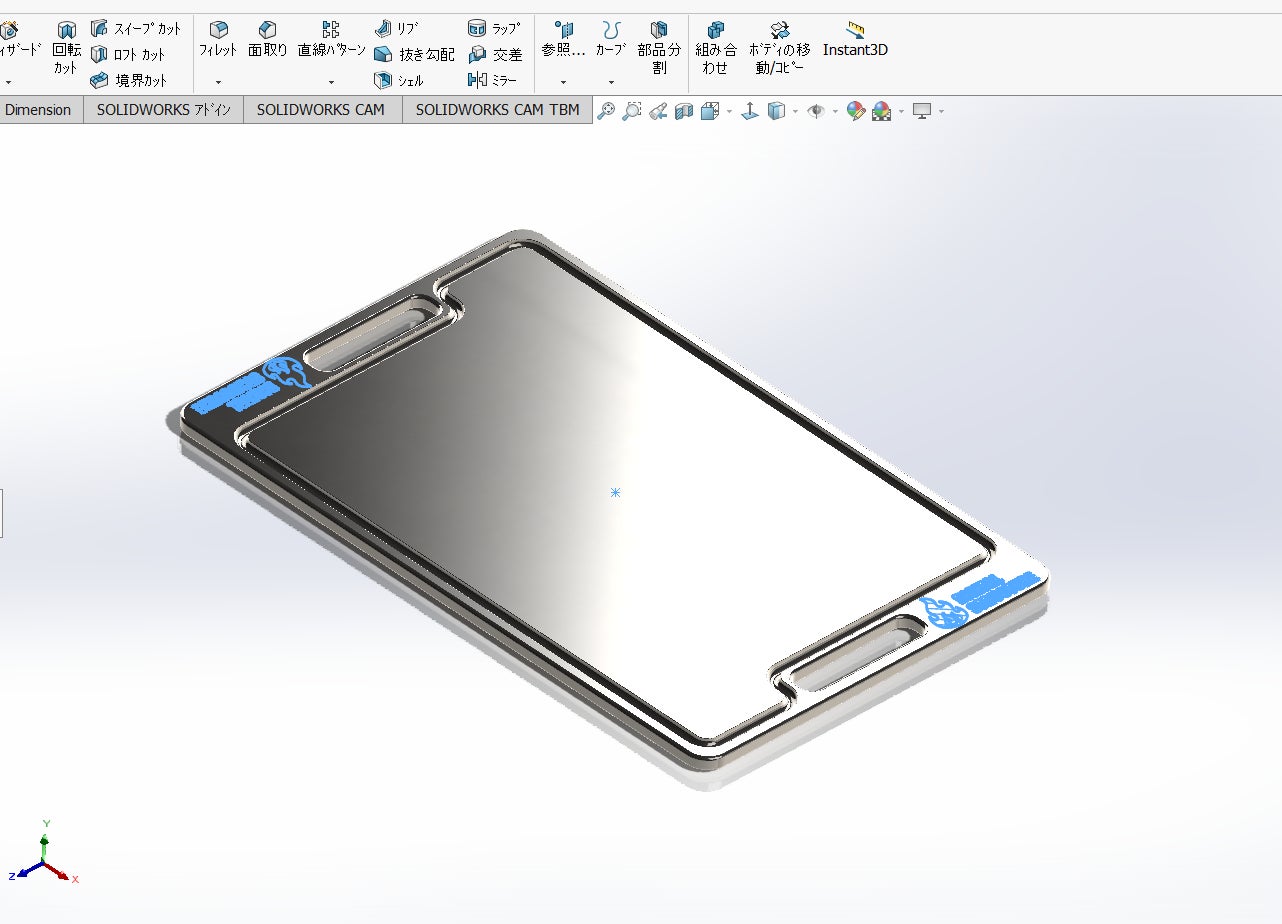
Task: Open the Display Style dropdown arrow
Action: tap(795, 111)
